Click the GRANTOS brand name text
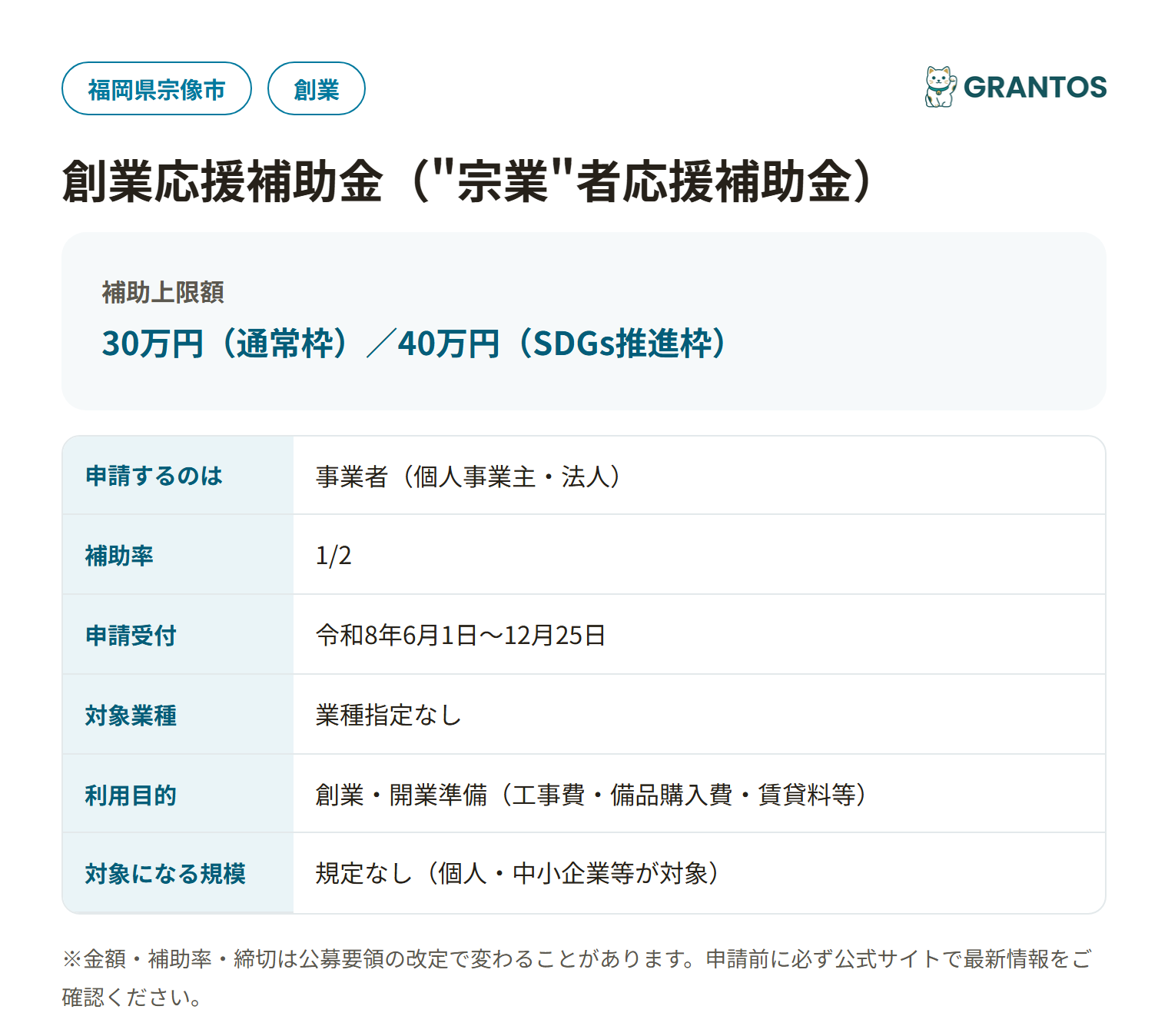This screenshot has height=1036, width=1168. (x=1035, y=88)
